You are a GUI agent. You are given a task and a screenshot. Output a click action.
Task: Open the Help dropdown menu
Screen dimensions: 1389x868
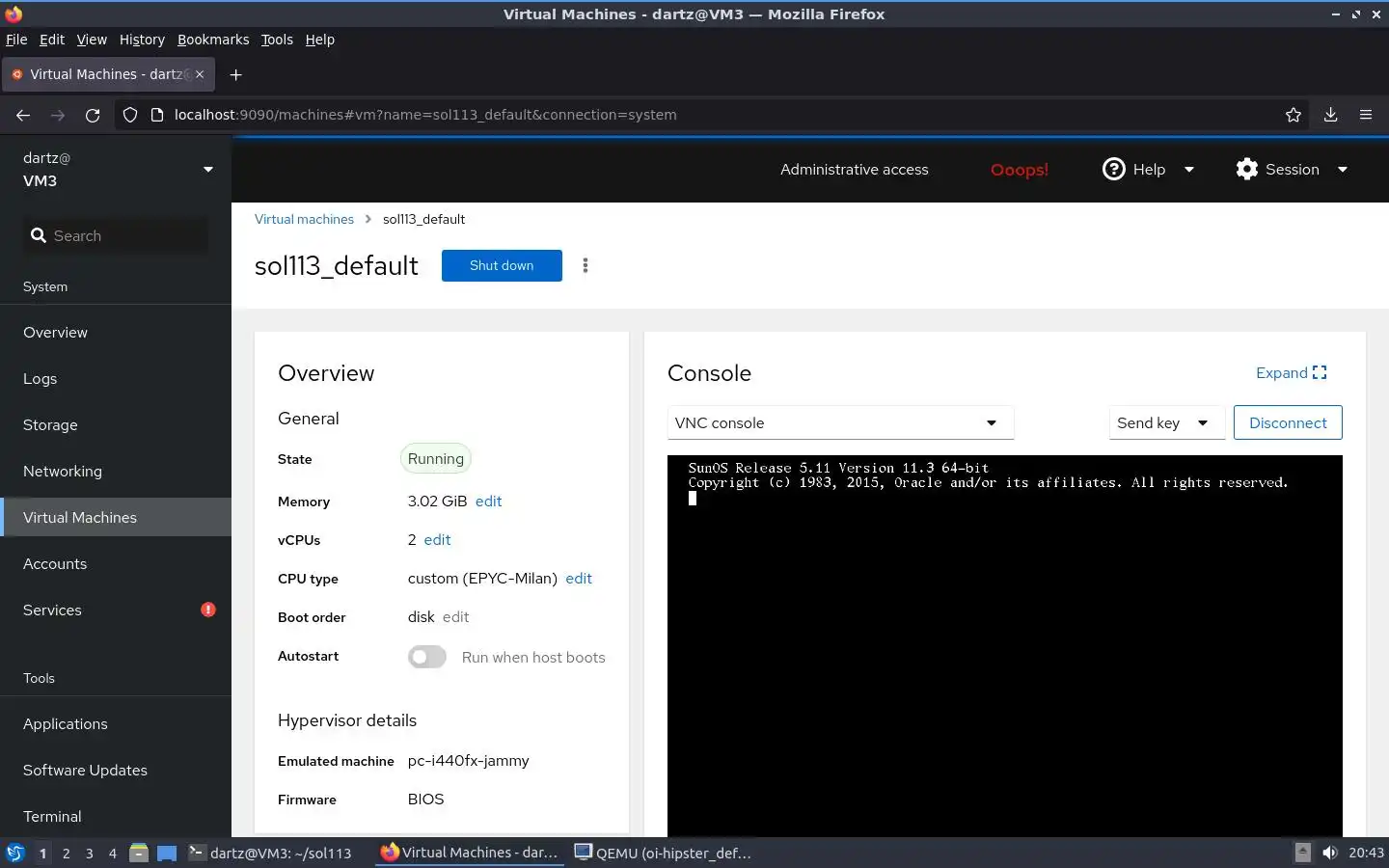[x=1149, y=169]
